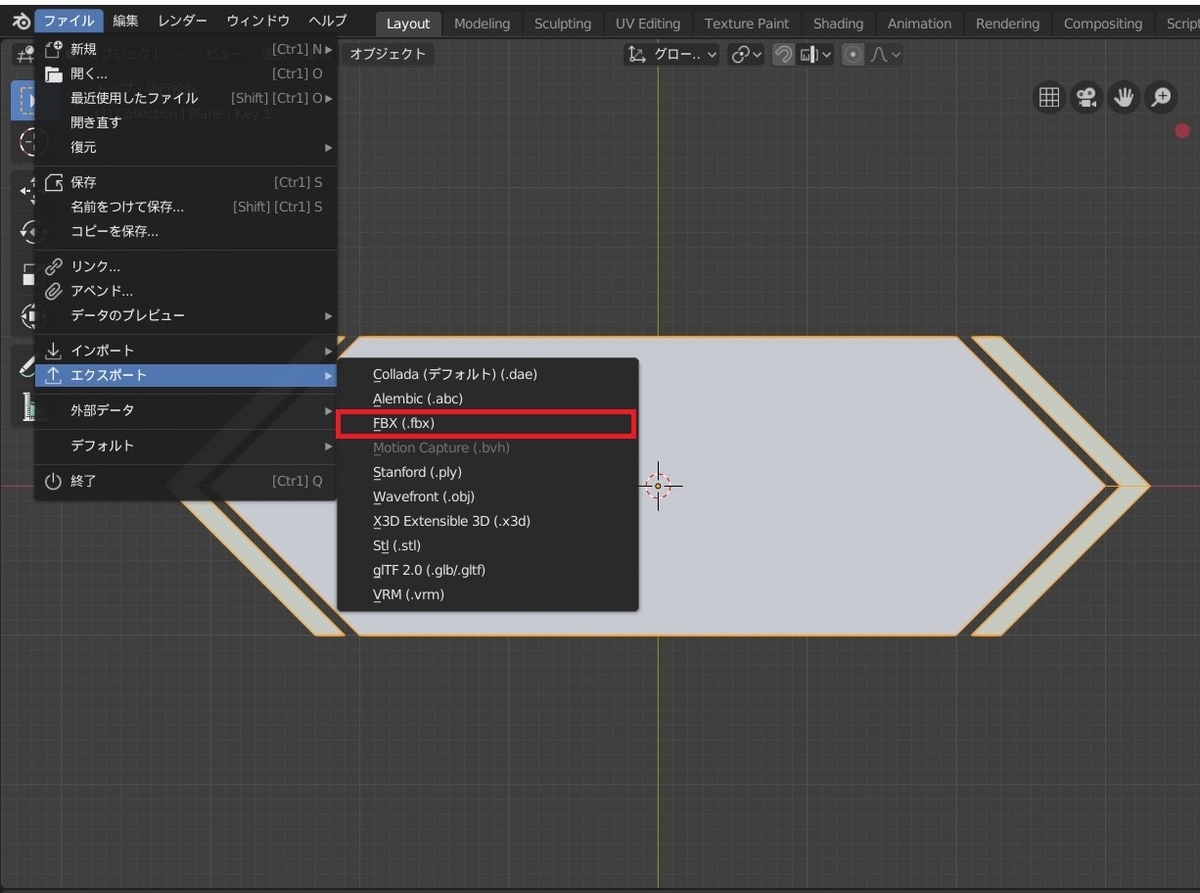Expand the インポート submenu
Screen dimensions: 1200x893
coord(186,351)
